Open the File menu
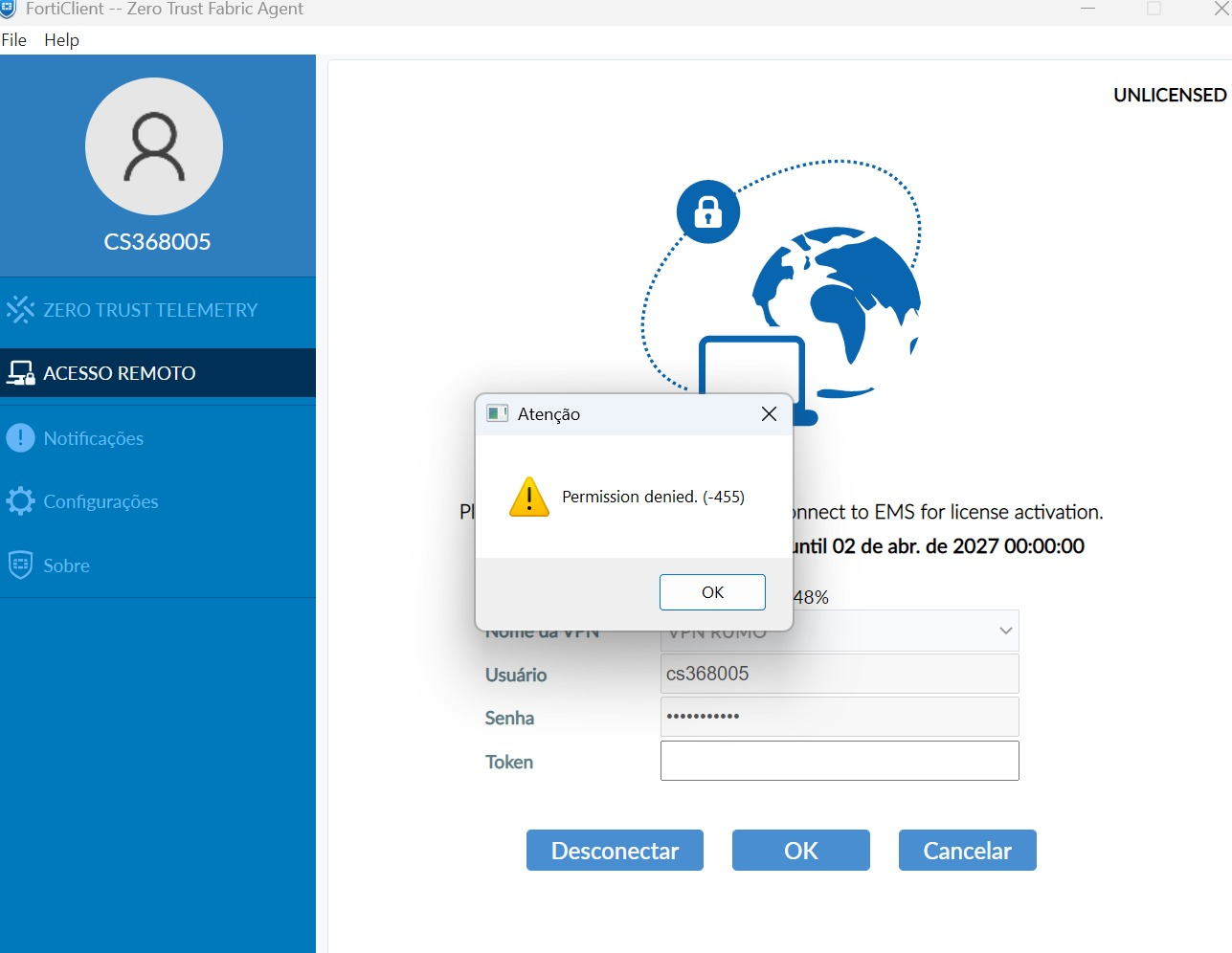Viewport: 1232px width, 953px height. coord(14,40)
